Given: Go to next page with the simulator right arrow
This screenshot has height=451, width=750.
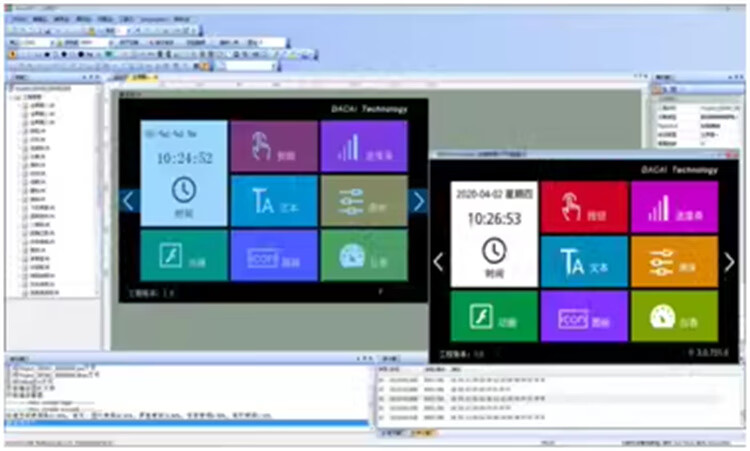Looking at the screenshot, I should click(x=729, y=262).
